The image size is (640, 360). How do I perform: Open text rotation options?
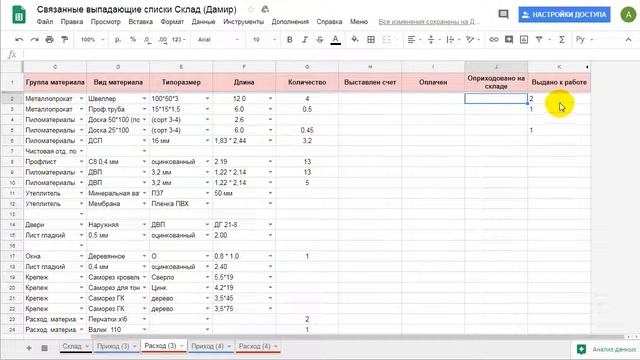pos(472,40)
